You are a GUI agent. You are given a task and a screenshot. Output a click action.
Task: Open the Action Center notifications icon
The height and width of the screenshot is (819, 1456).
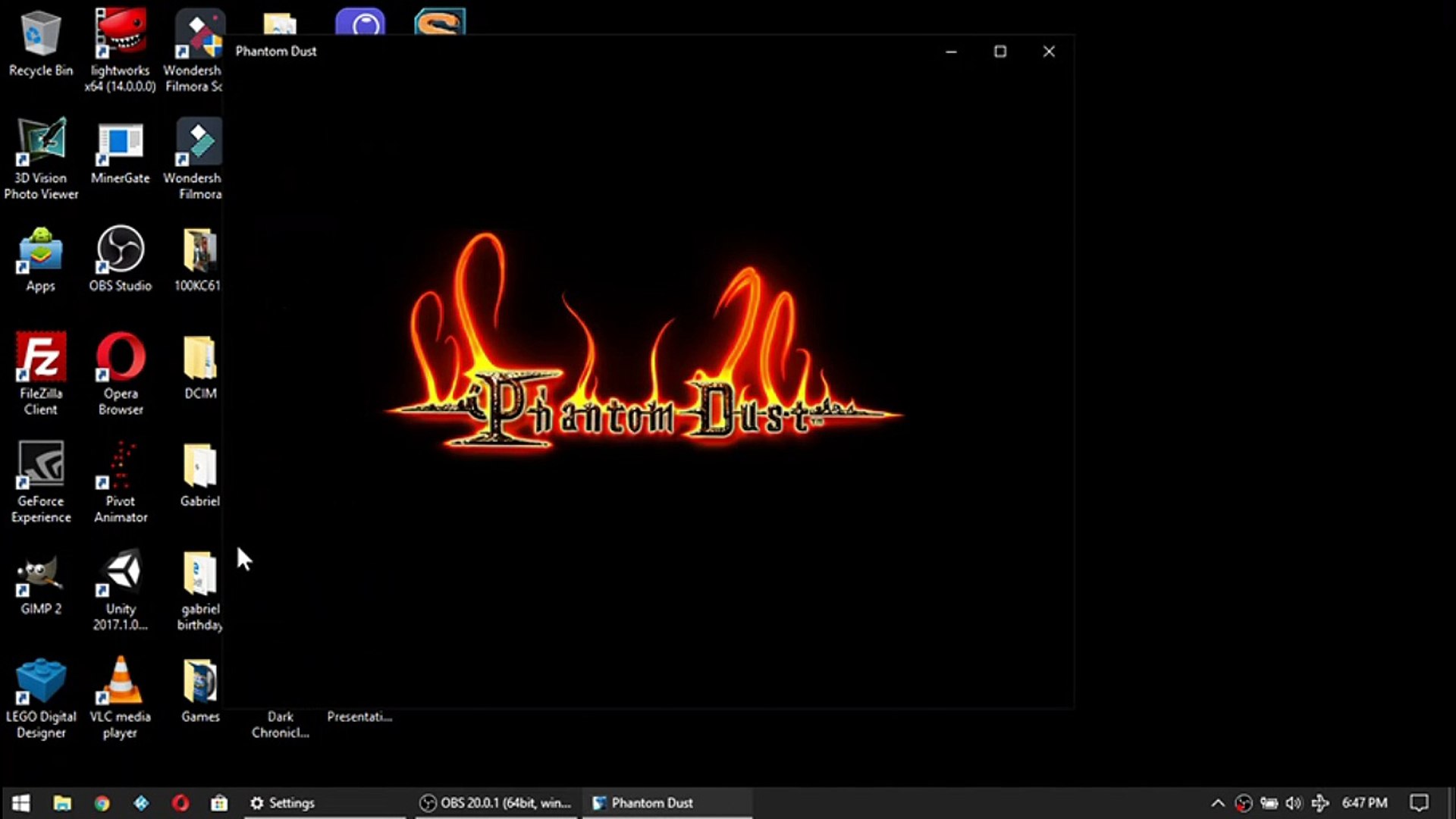(x=1419, y=803)
